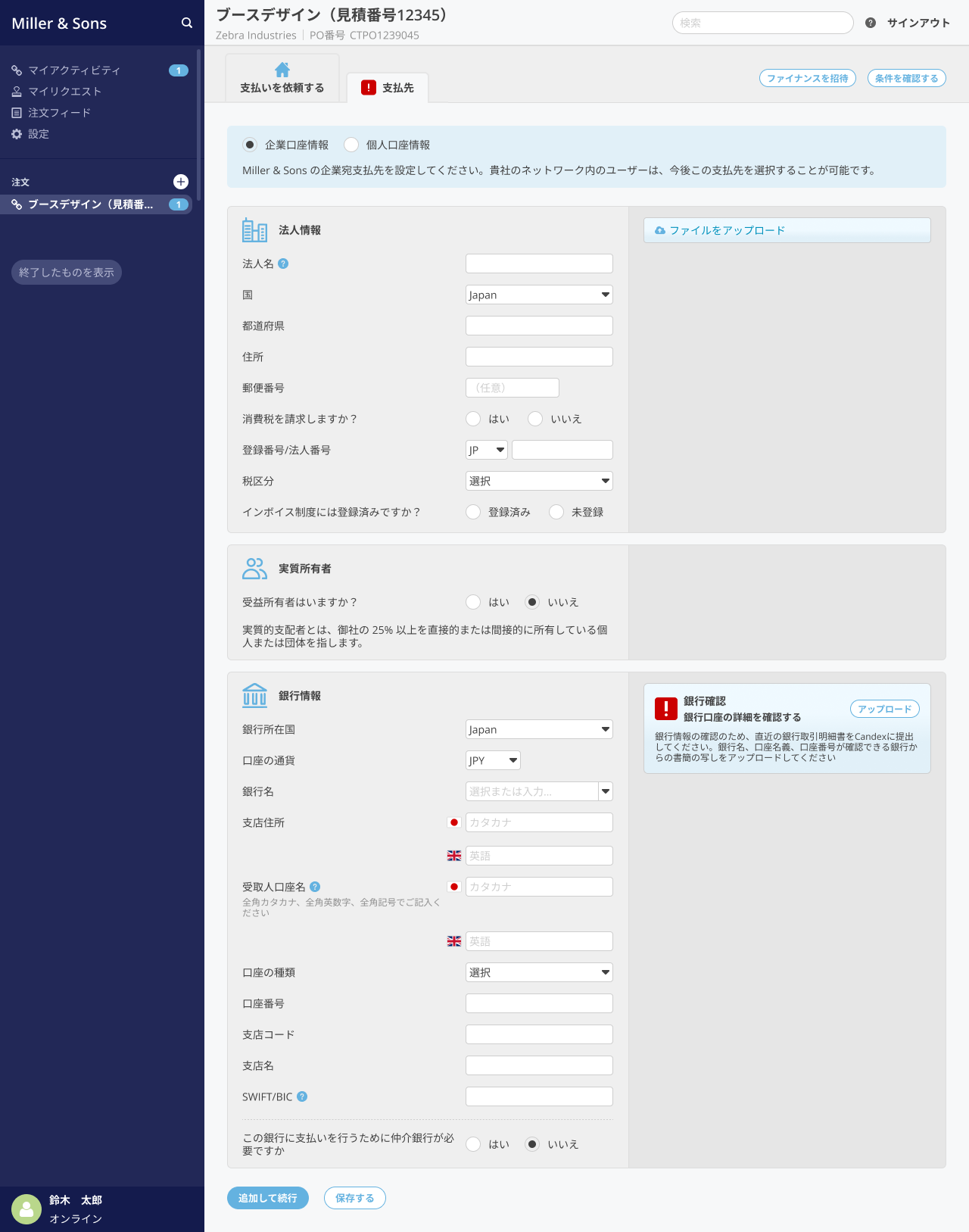Click the Japan flag beside 受取人口座名 カタカナ field
Screen dimensions: 969x1232
[454, 887]
